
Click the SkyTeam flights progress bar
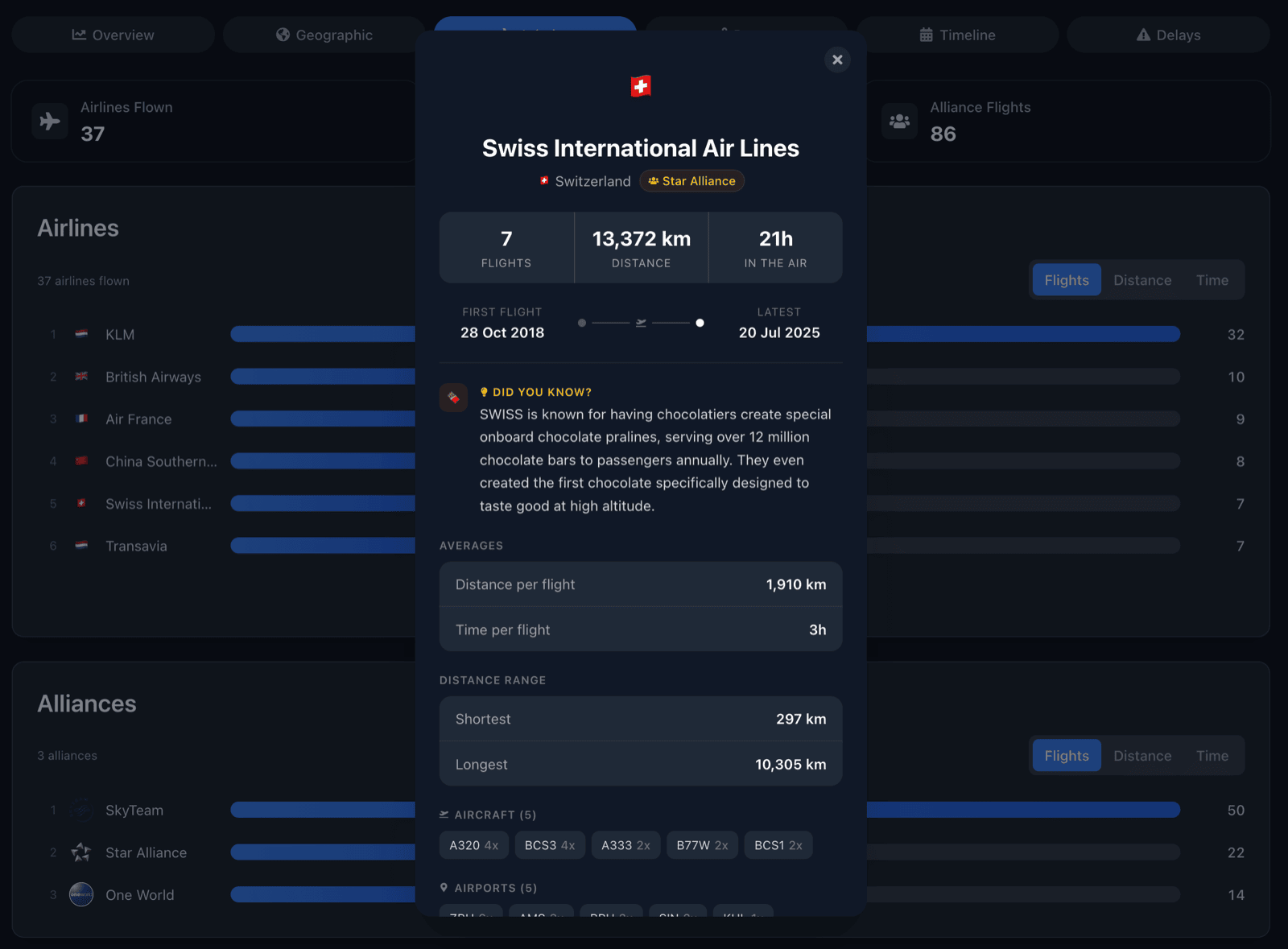(705, 810)
